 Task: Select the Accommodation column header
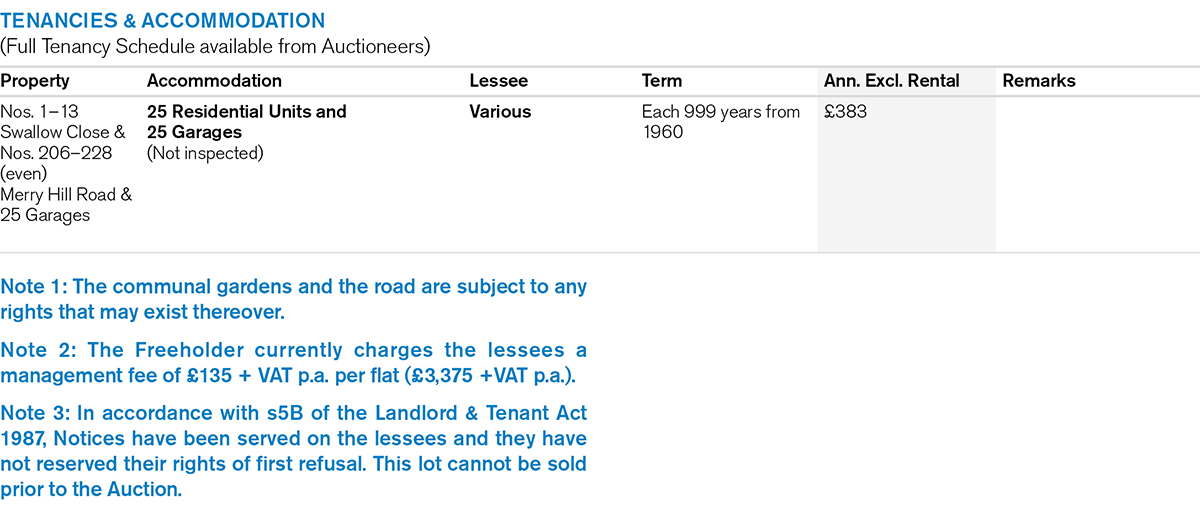[x=214, y=81]
